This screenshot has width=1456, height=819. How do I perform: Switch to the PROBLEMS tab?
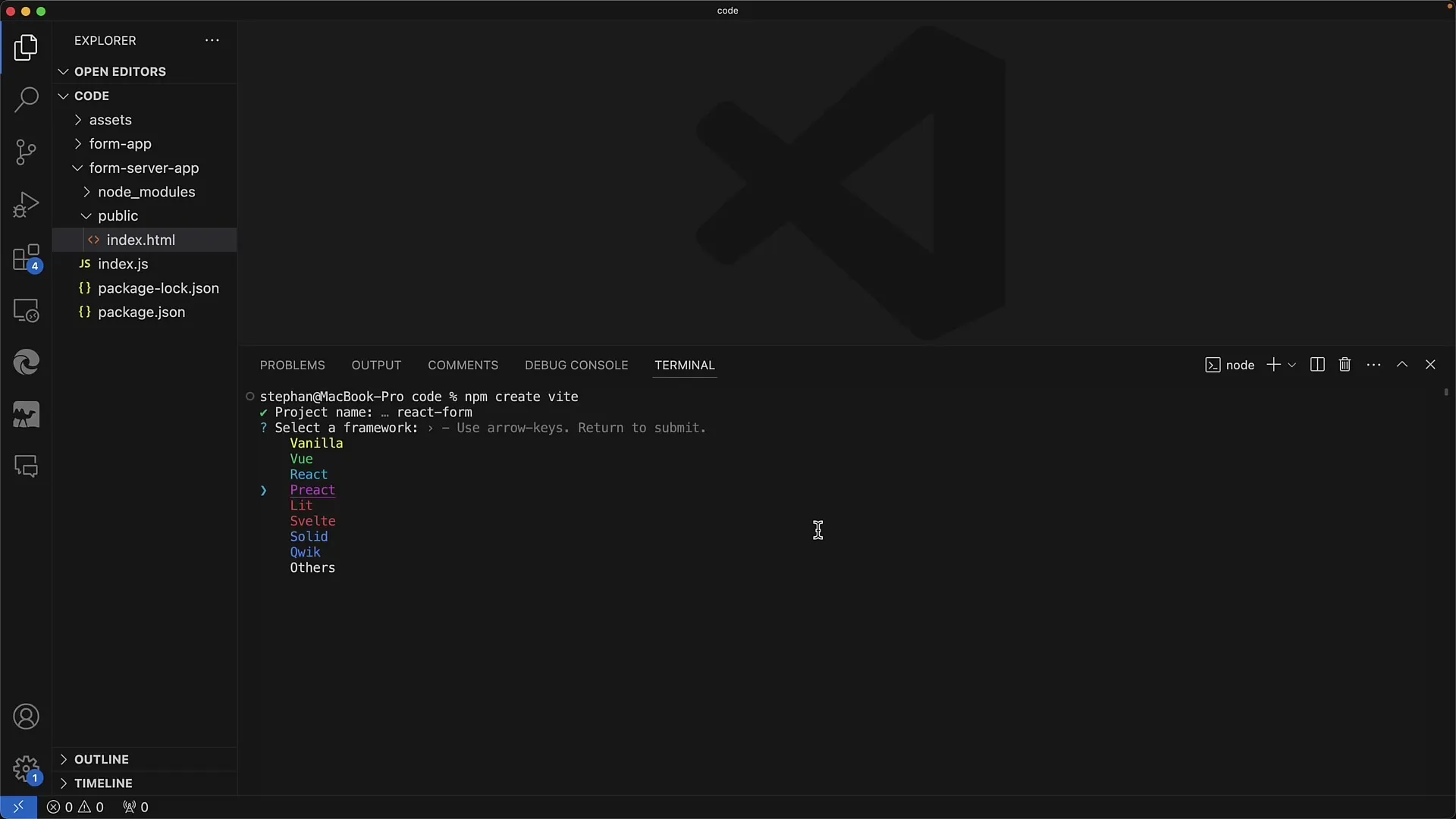[292, 365]
